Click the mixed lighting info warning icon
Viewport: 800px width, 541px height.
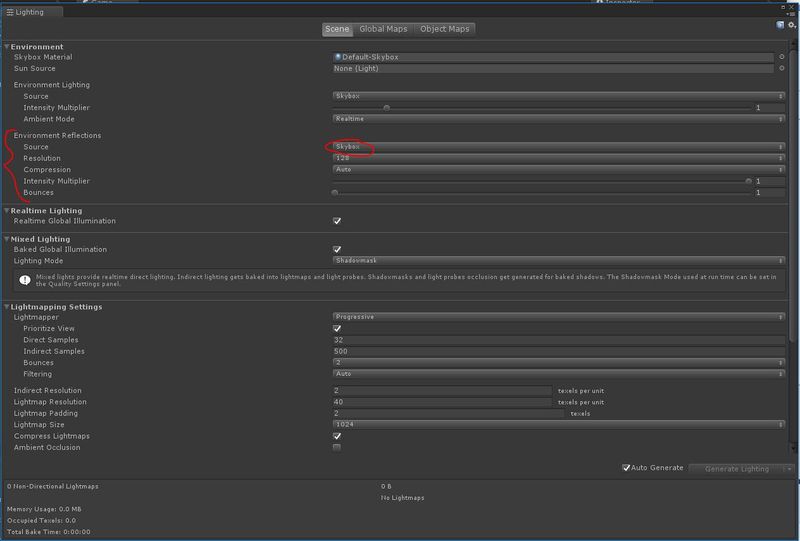24,280
